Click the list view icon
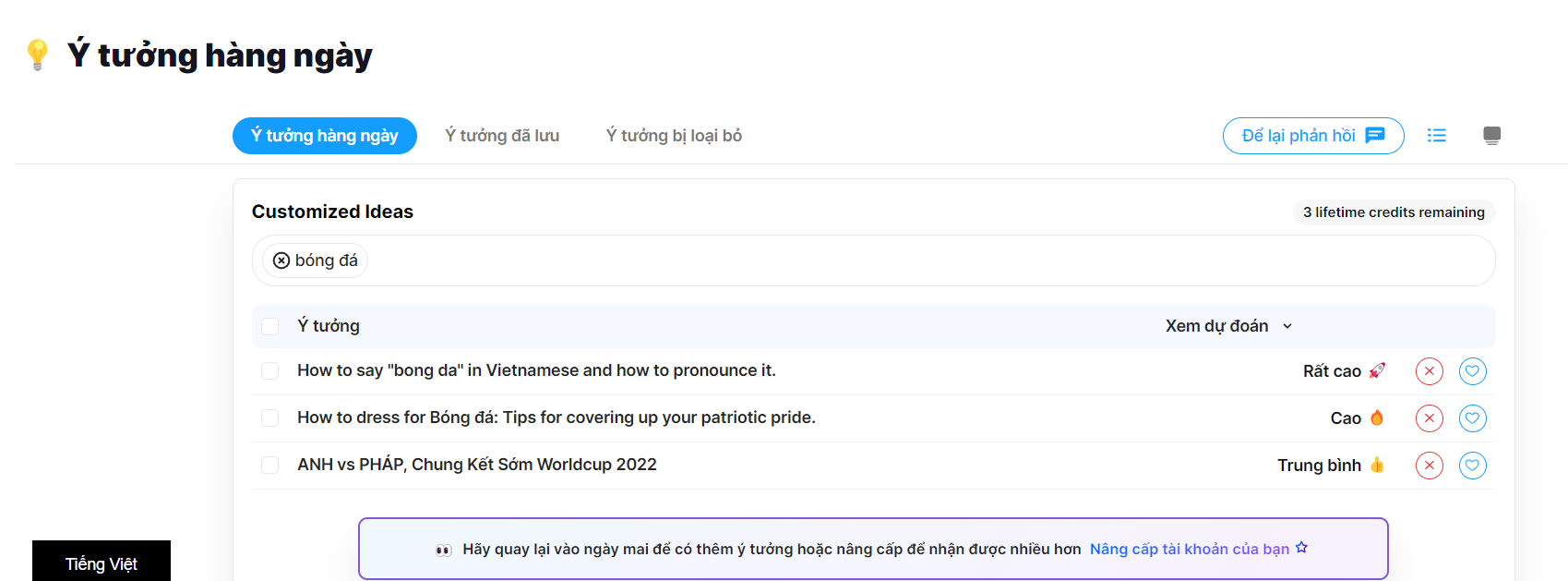Screen dimensions: 1568x581 (x=1436, y=136)
